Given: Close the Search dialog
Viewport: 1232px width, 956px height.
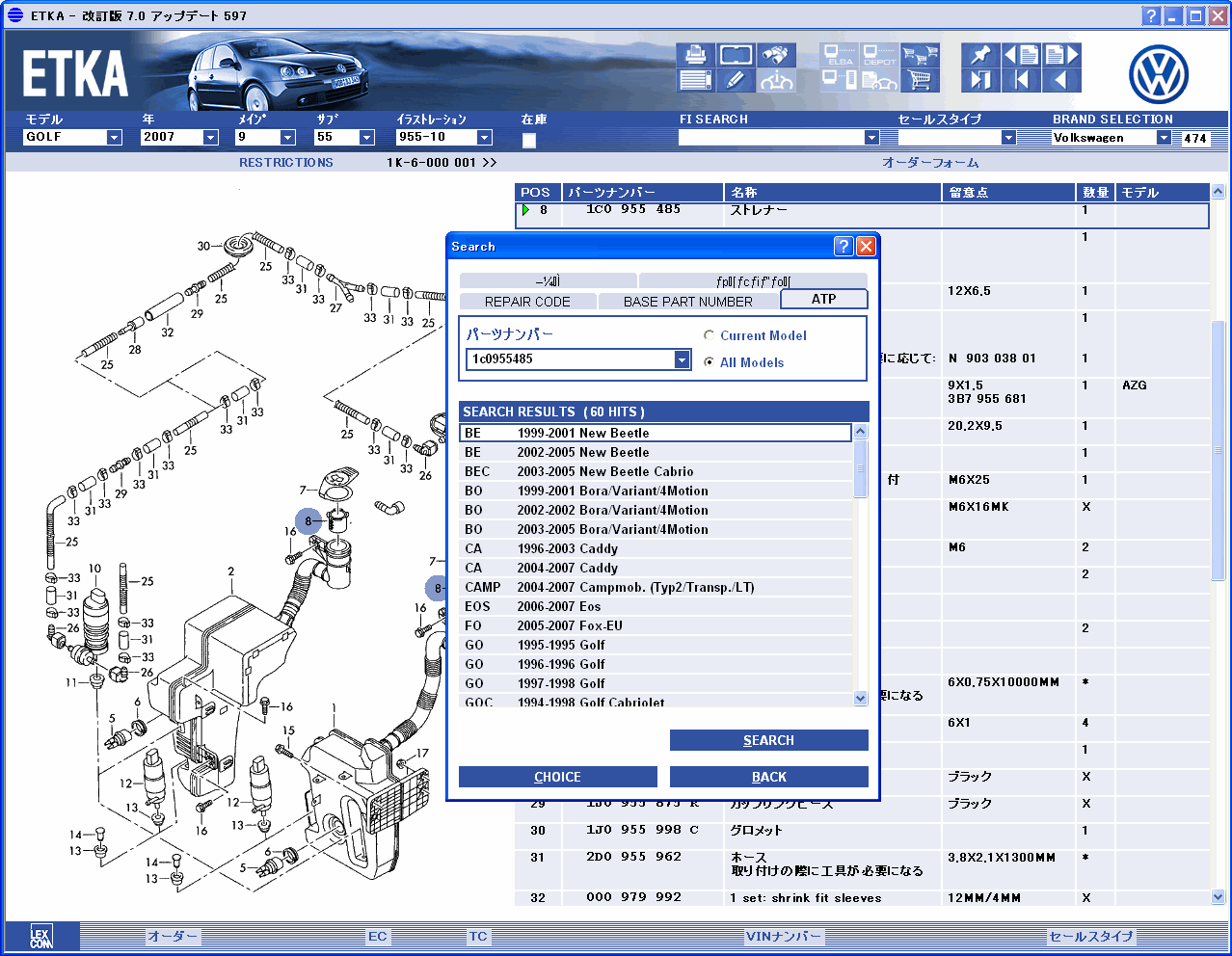Looking at the screenshot, I should pos(866,246).
